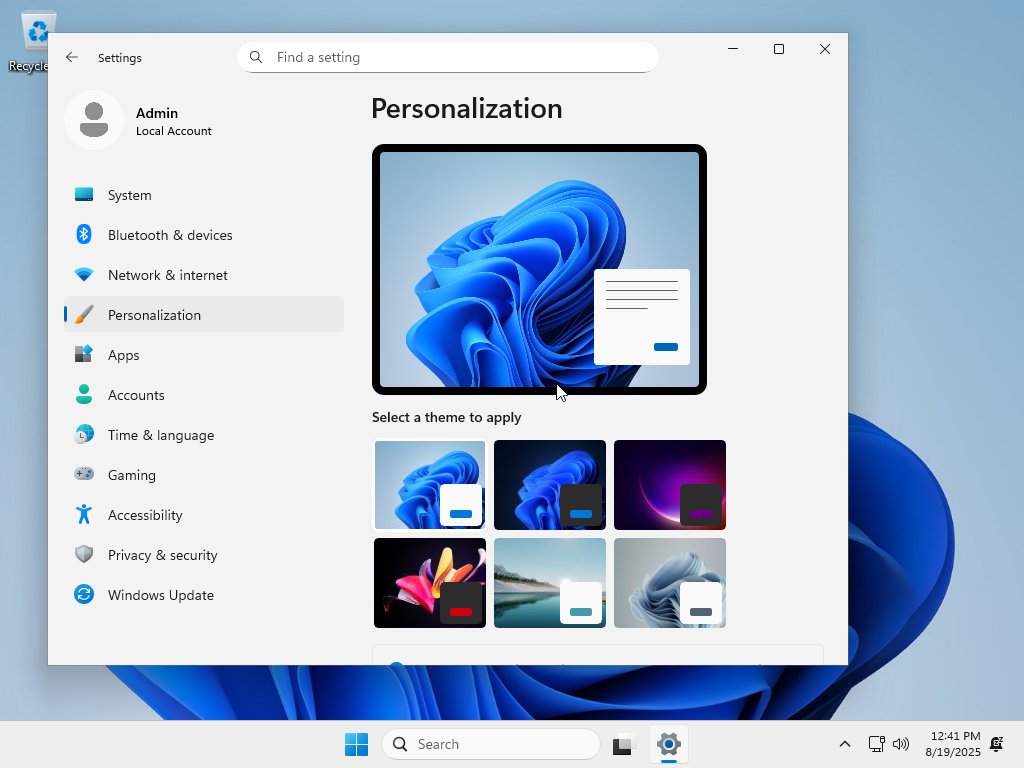Screen dimensions: 1024x768
Task: Click the desktop preview image
Action: pyautogui.click(x=539, y=269)
